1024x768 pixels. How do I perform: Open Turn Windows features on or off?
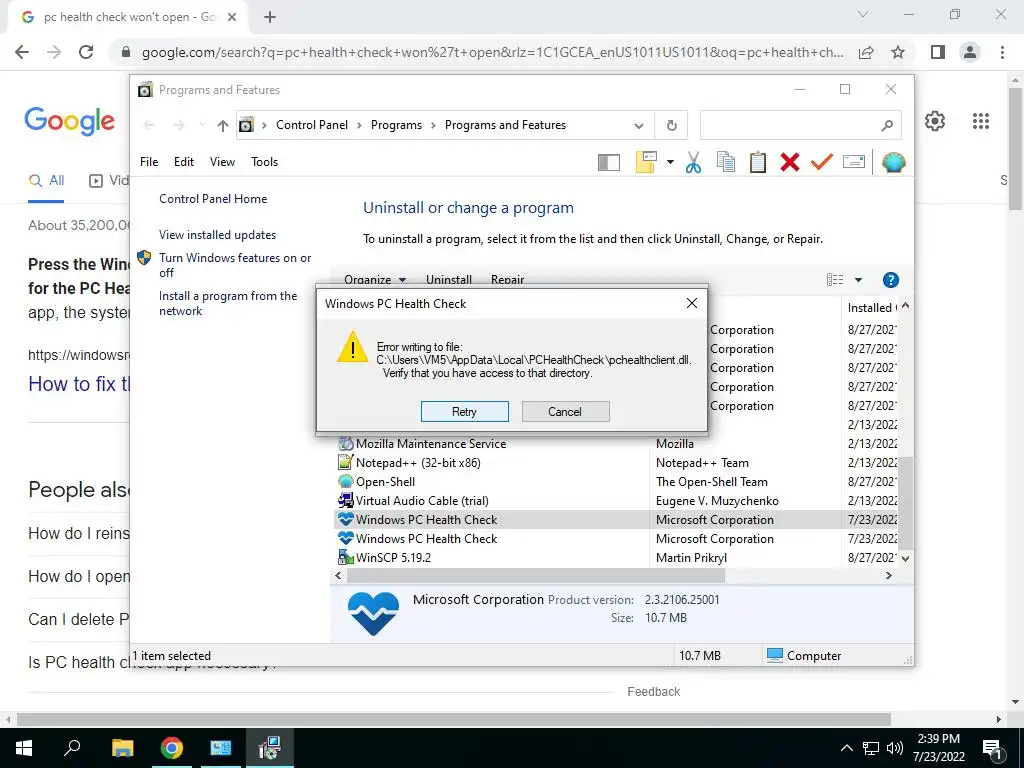[x=235, y=265]
